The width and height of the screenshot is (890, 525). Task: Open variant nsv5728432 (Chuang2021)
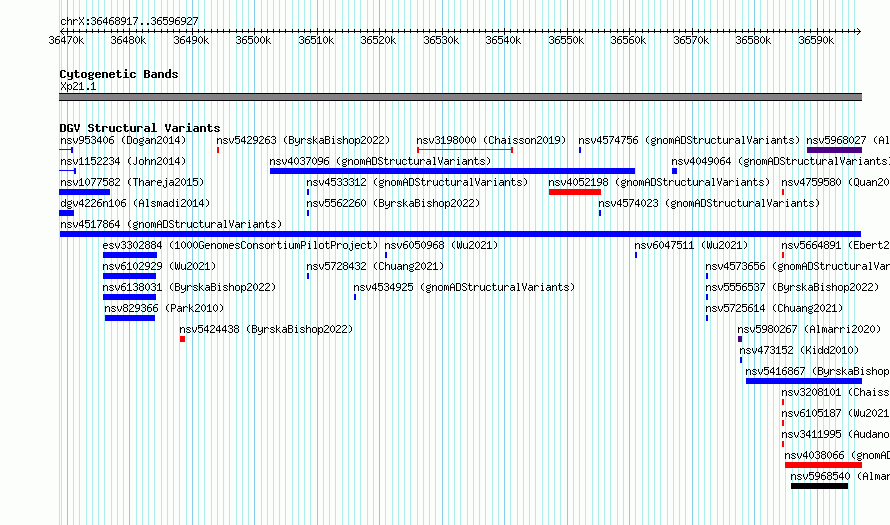coord(375,266)
